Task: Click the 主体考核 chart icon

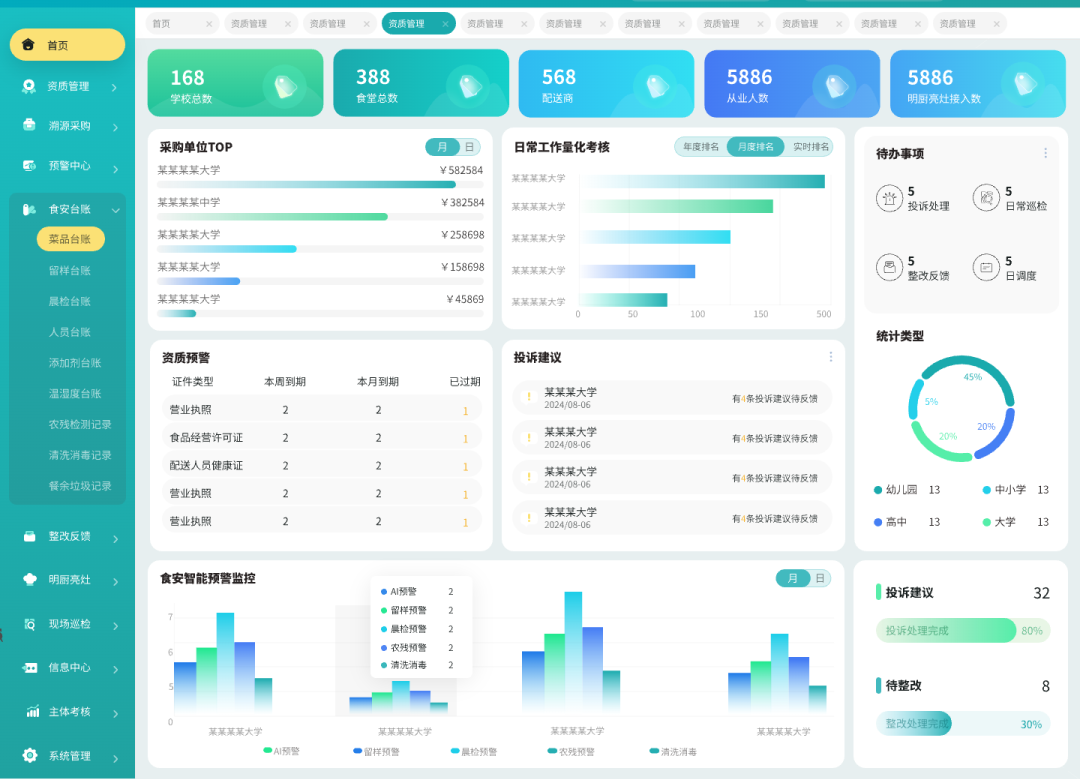Action: coord(32,712)
